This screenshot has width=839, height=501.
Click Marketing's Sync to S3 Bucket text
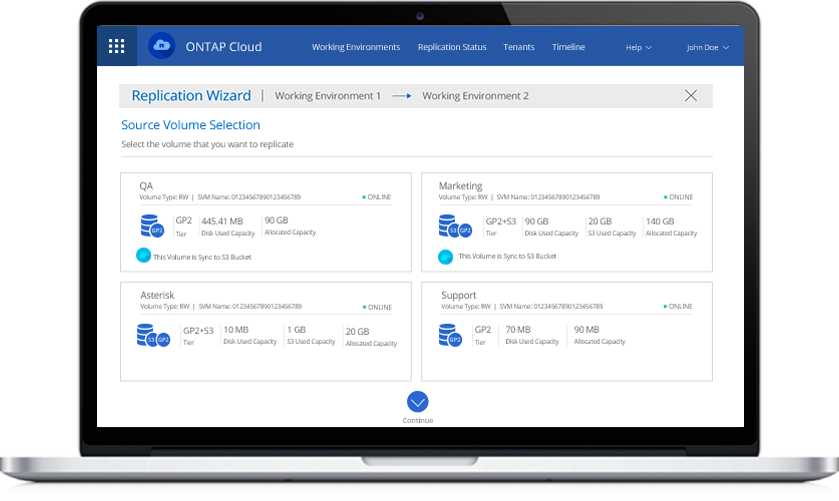point(507,256)
